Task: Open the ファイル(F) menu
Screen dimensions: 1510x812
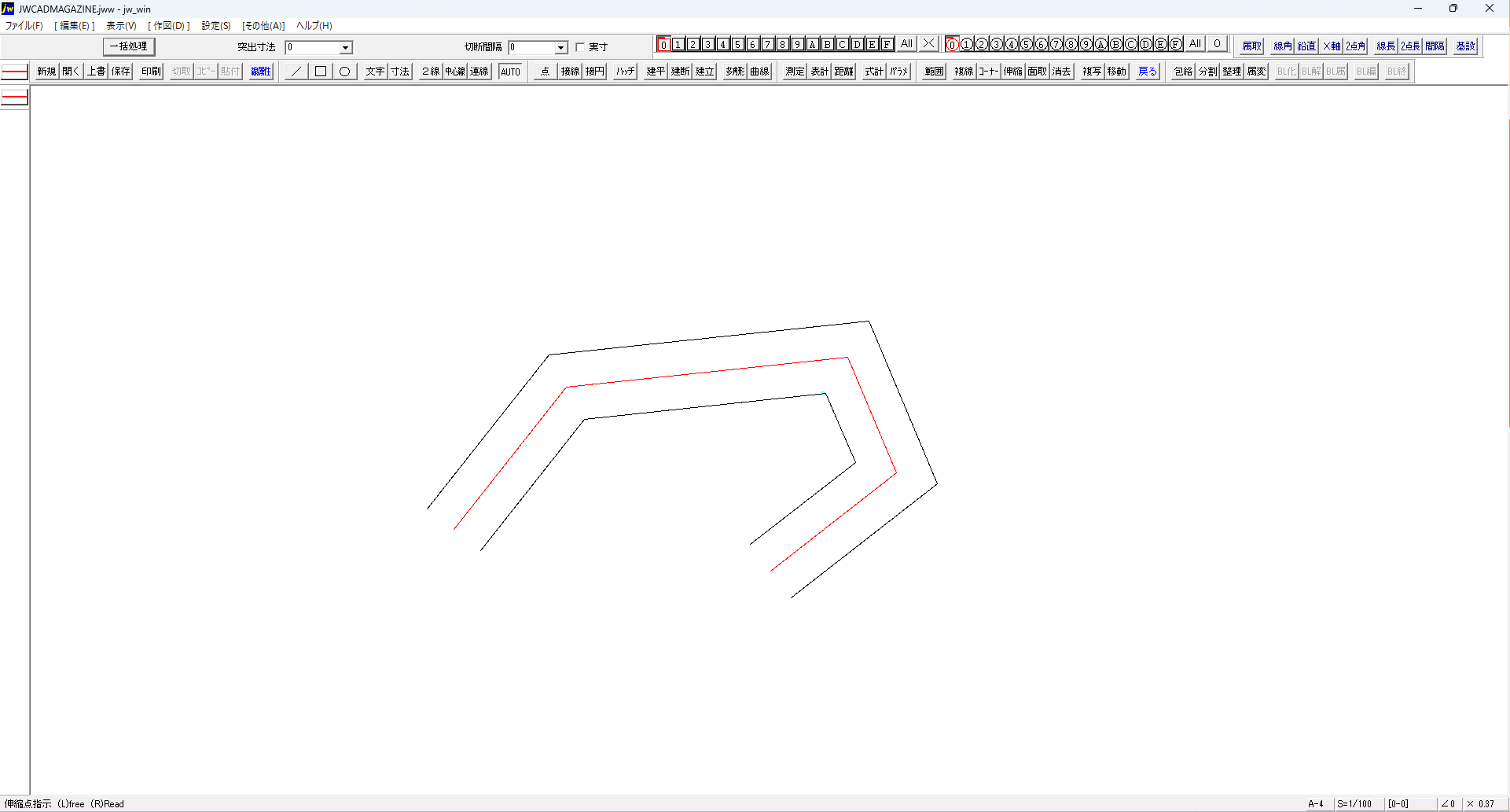Action: (24, 26)
